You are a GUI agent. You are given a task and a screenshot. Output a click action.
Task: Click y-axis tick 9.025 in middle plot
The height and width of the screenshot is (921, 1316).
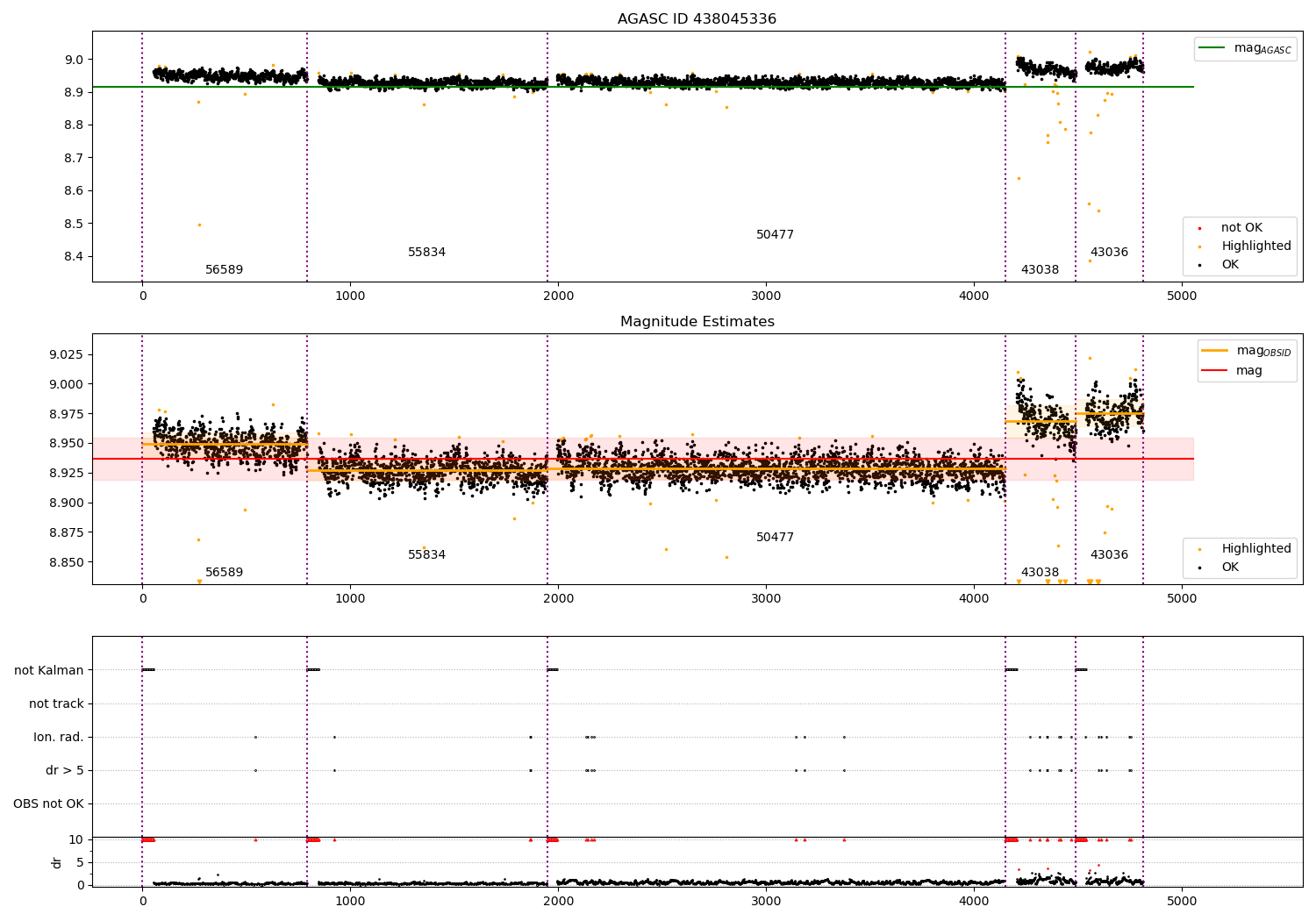pos(68,354)
